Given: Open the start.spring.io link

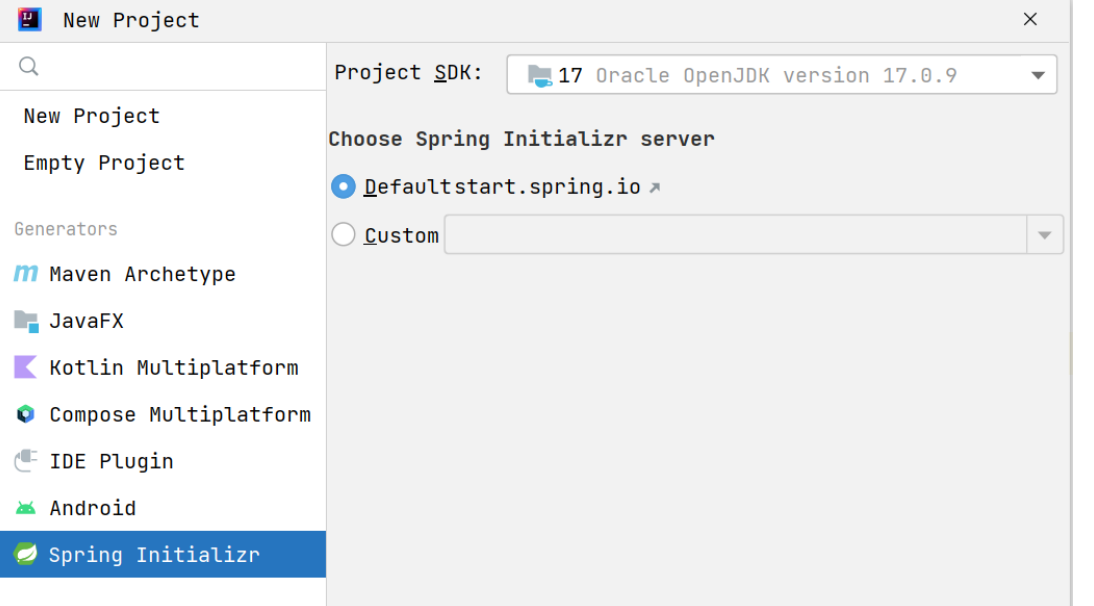Looking at the screenshot, I should (548, 187).
